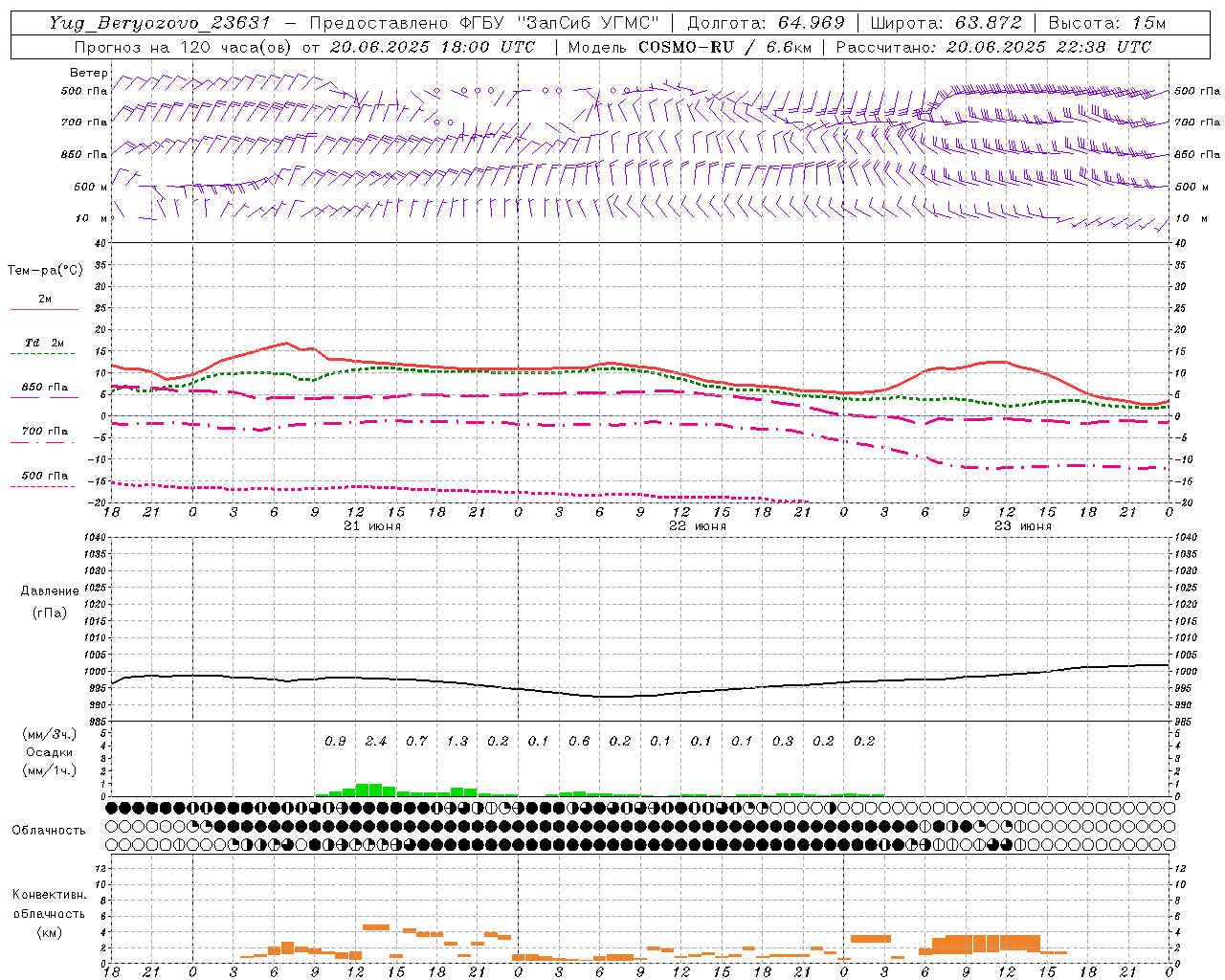Click the Td 2м dew point legend entry

45,343
